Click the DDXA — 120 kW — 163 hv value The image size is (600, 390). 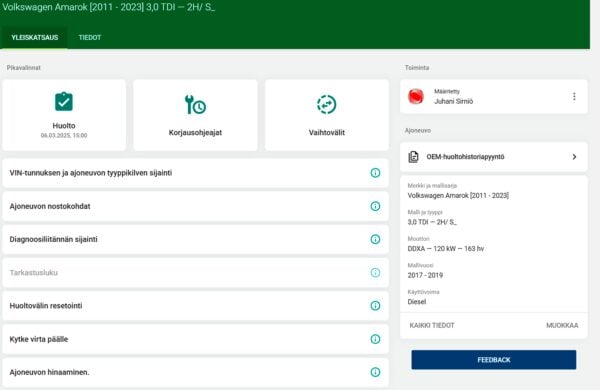[446, 248]
